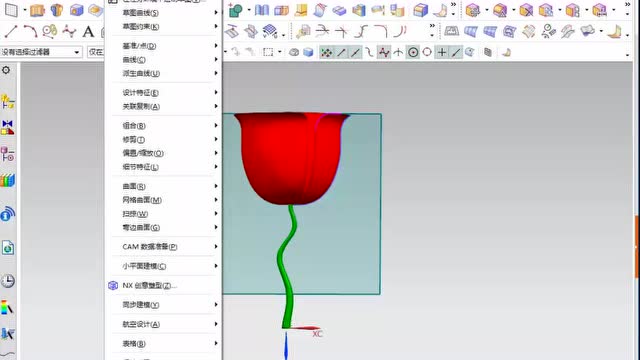
Task: Open the Constraint Navigator sidebar tab
Action: click(x=8, y=128)
